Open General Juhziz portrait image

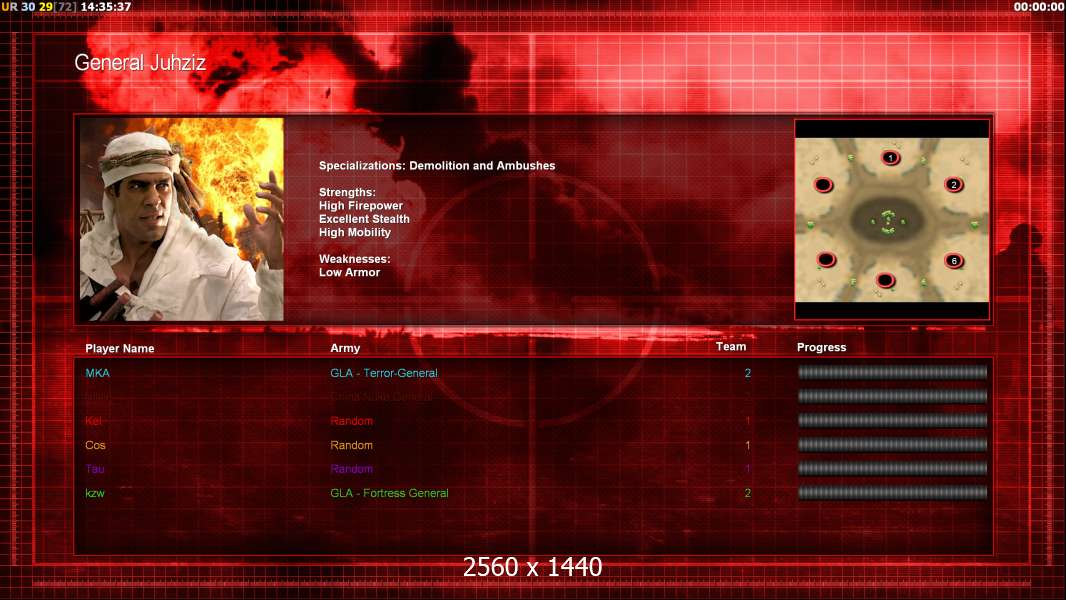tap(182, 219)
